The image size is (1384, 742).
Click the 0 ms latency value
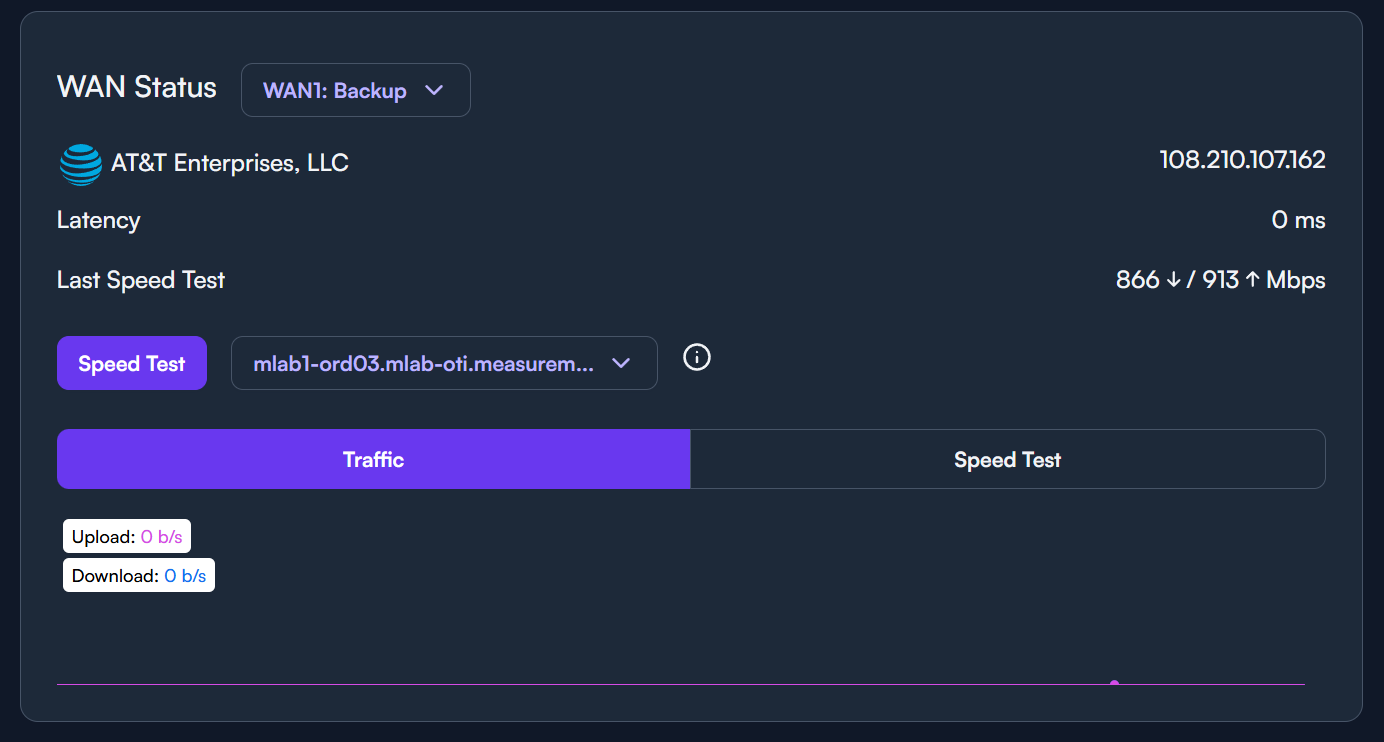point(1298,220)
